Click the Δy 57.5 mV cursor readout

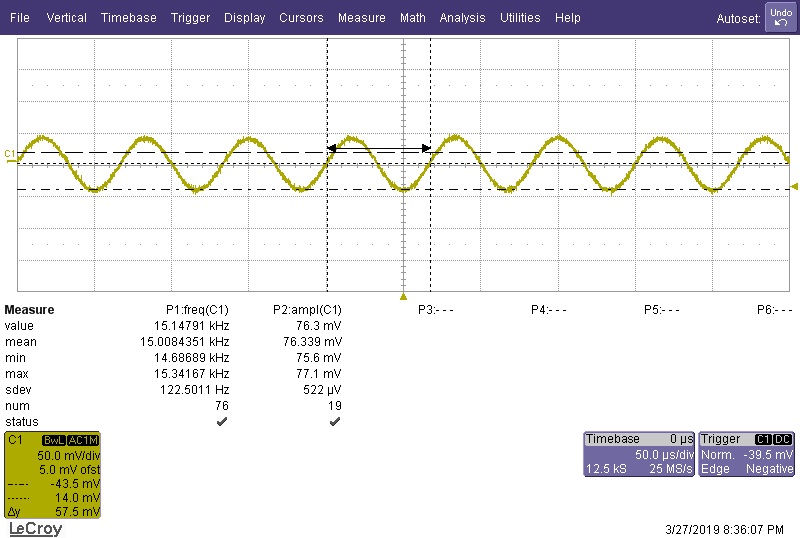53,511
